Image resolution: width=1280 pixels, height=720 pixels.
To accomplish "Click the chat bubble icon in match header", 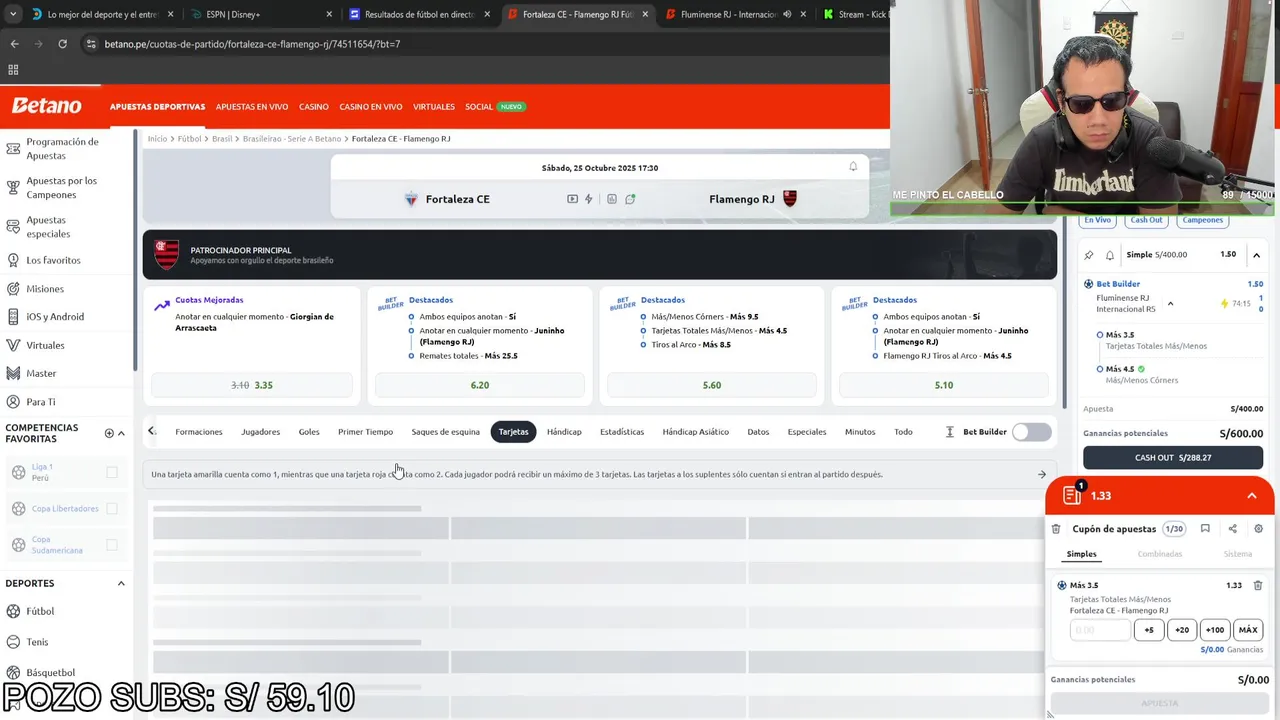I will 630,199.
